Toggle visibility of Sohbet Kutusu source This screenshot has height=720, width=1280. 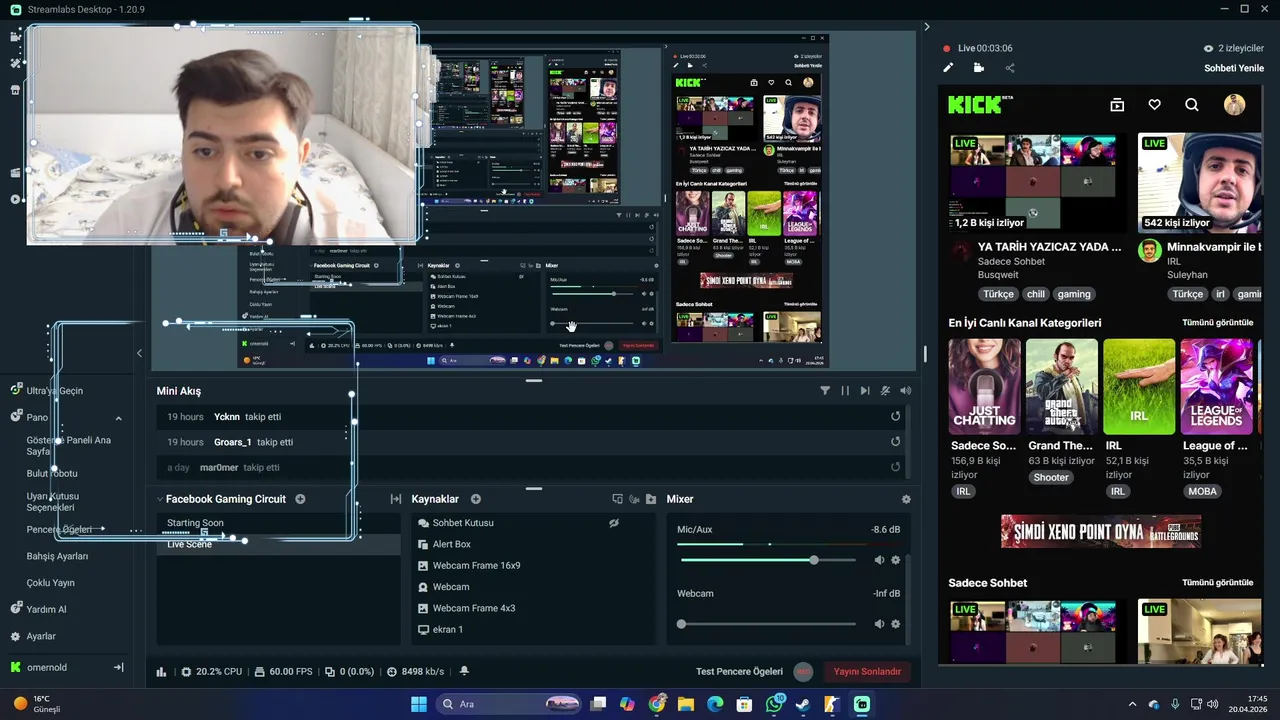point(614,523)
